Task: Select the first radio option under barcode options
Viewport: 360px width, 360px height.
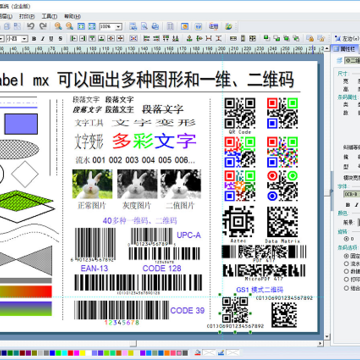Action: click(346, 256)
